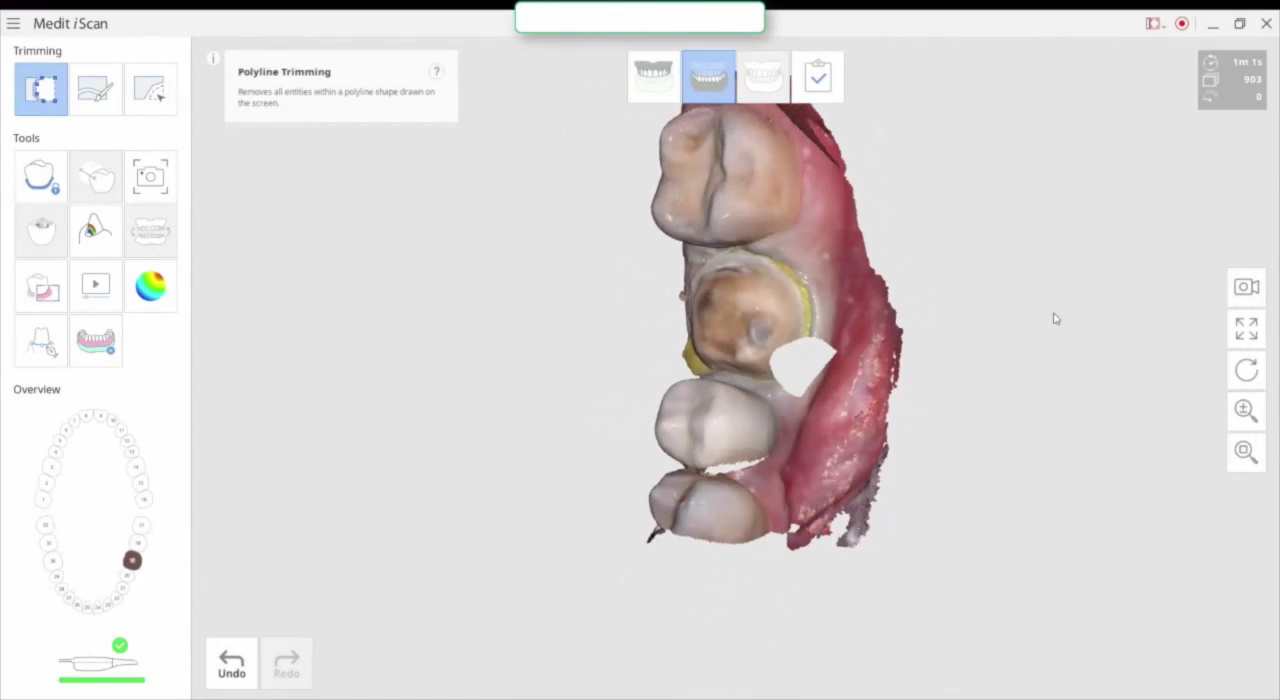Image resolution: width=1280 pixels, height=700 pixels.
Task: Open the undercut analysis rainbow tooth tool
Action: [96, 231]
